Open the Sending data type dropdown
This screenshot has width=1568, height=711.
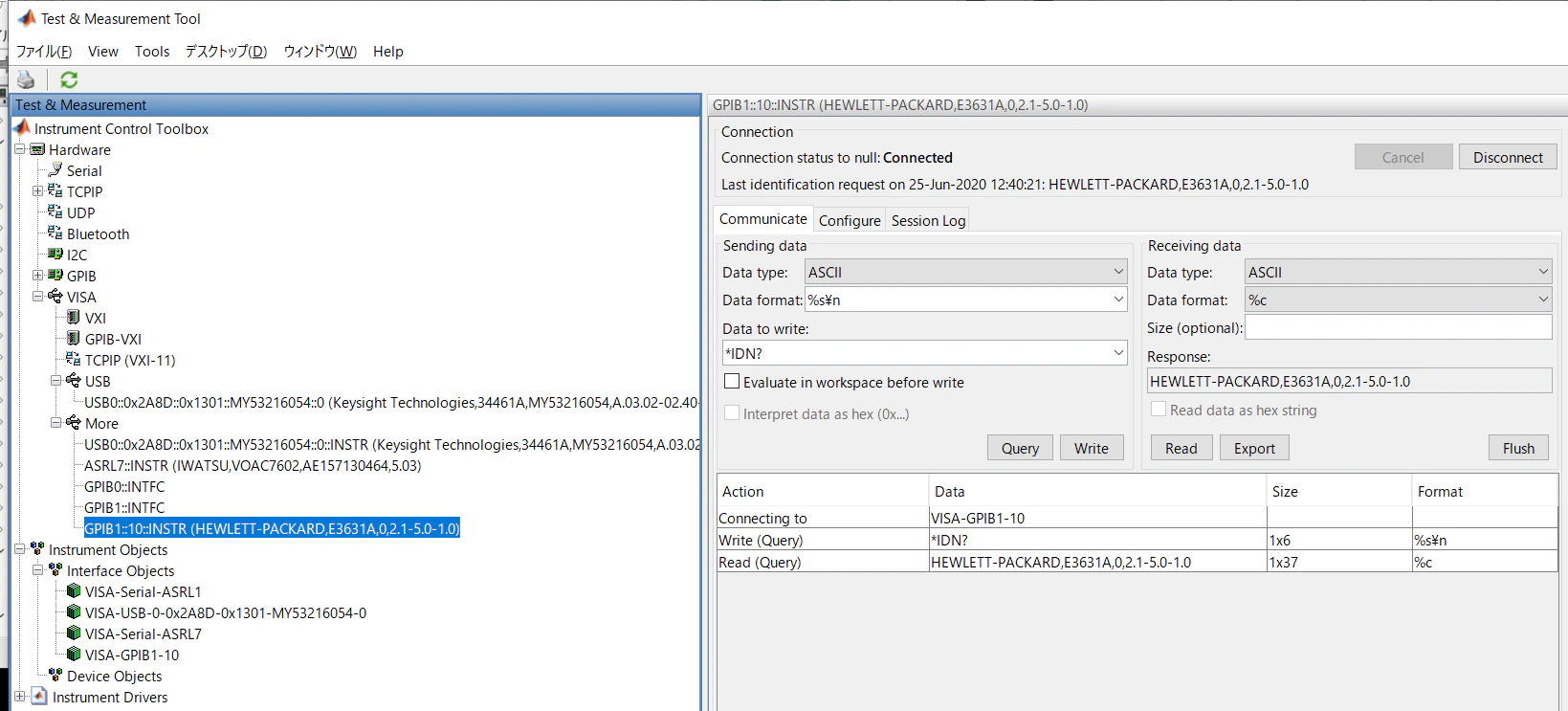point(966,273)
